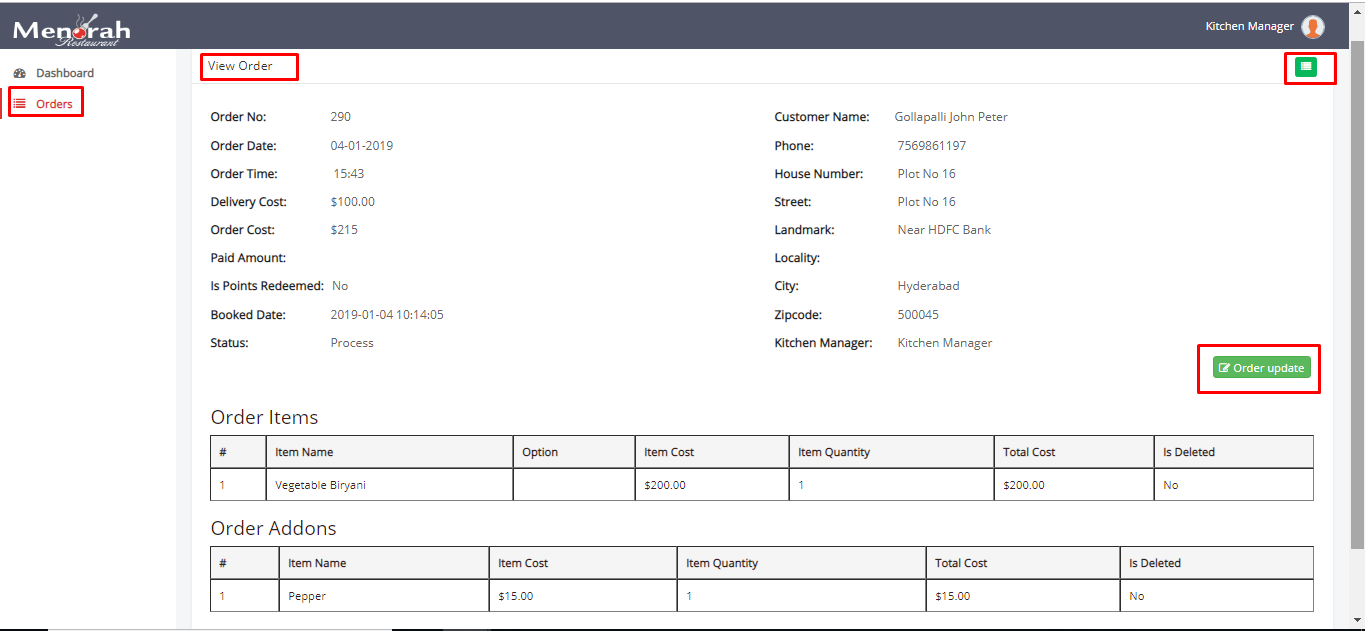Click the order number 290
This screenshot has height=631, width=1365.
pyautogui.click(x=341, y=117)
